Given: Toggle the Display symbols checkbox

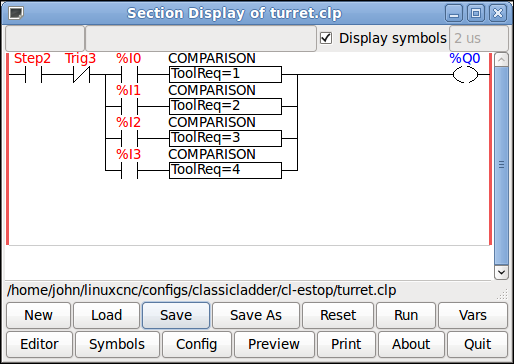Looking at the screenshot, I should pos(326,38).
